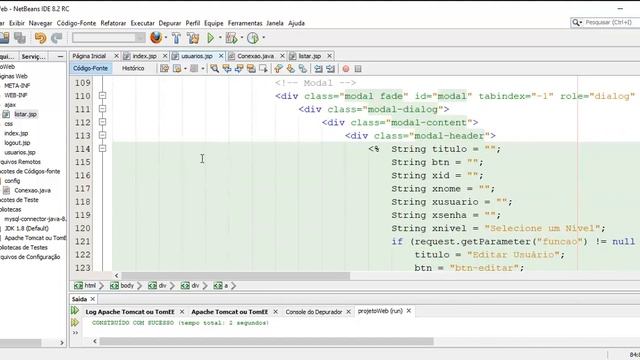Viewport: 640px width, 360px height.
Task: Click the magnifier icon in search box
Action: coord(576,22)
